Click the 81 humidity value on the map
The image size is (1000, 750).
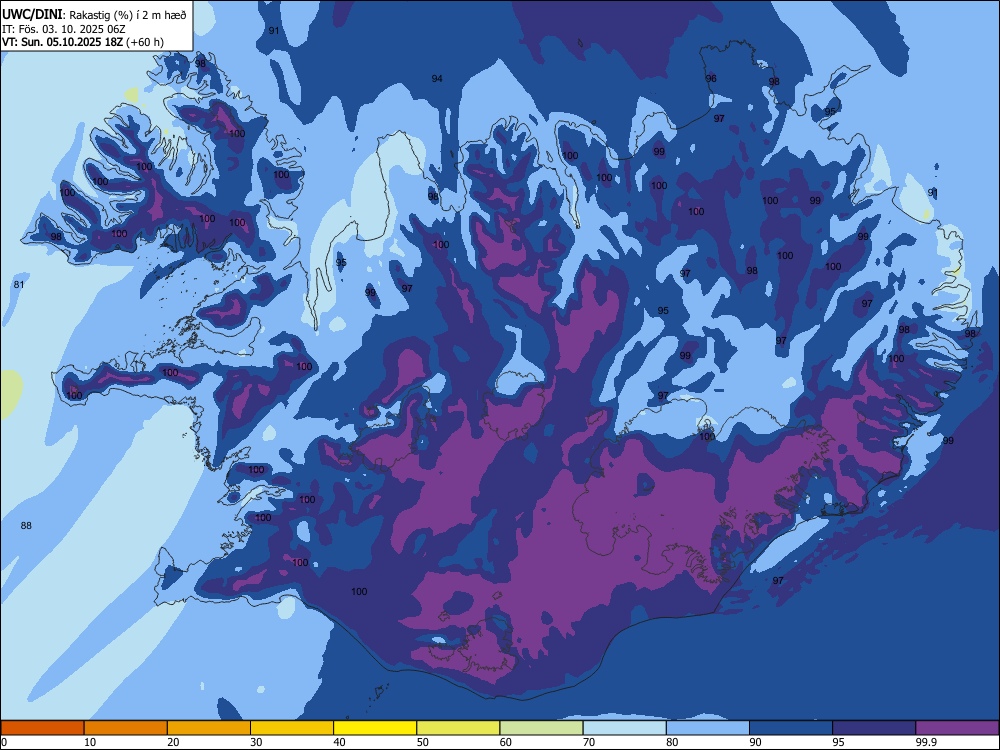pyautogui.click(x=18, y=284)
